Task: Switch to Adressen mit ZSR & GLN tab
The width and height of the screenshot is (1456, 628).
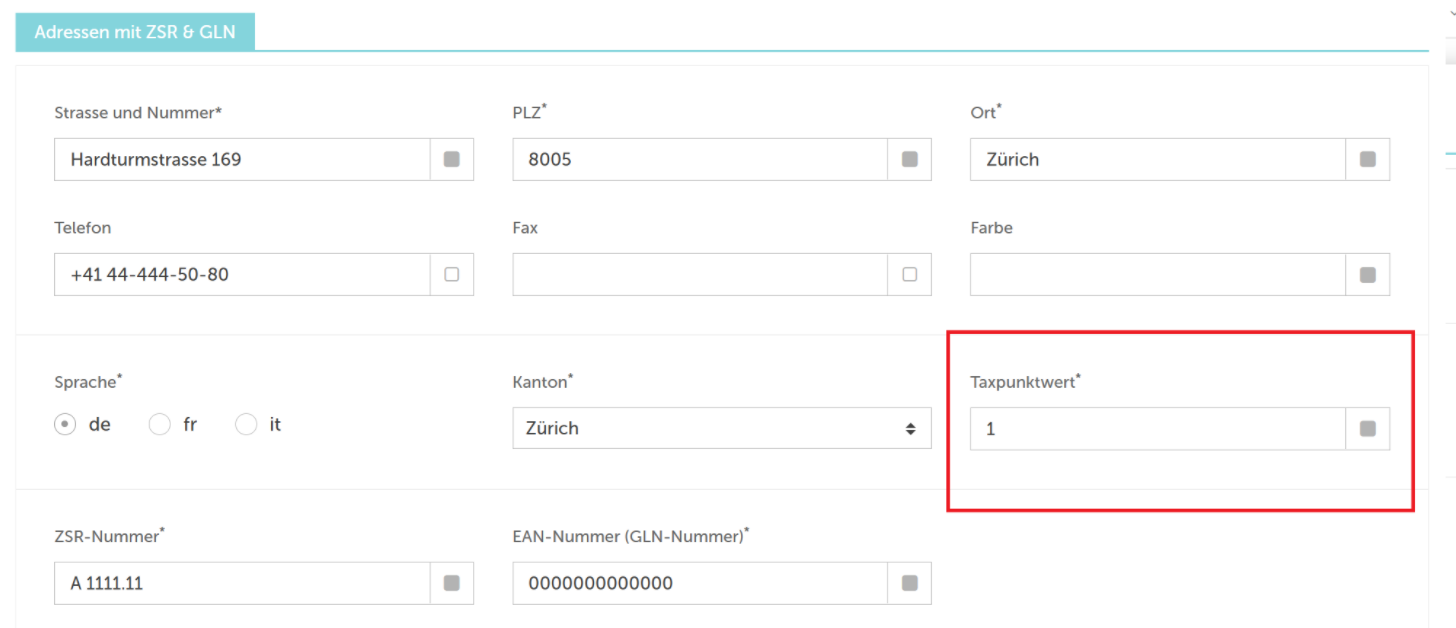Action: pyautogui.click(x=135, y=32)
